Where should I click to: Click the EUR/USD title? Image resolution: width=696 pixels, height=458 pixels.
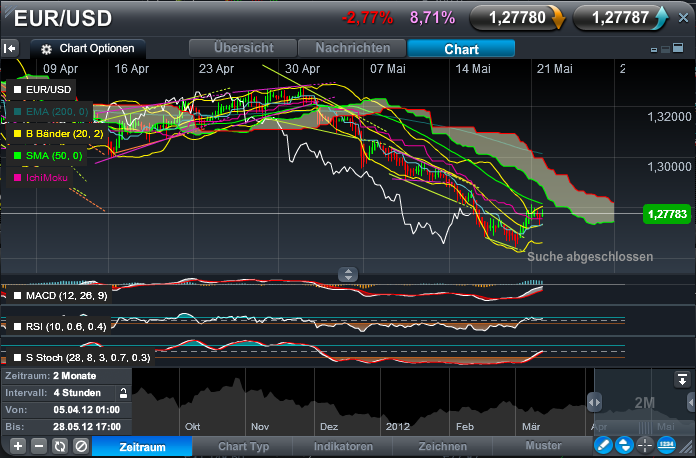[x=63, y=19]
